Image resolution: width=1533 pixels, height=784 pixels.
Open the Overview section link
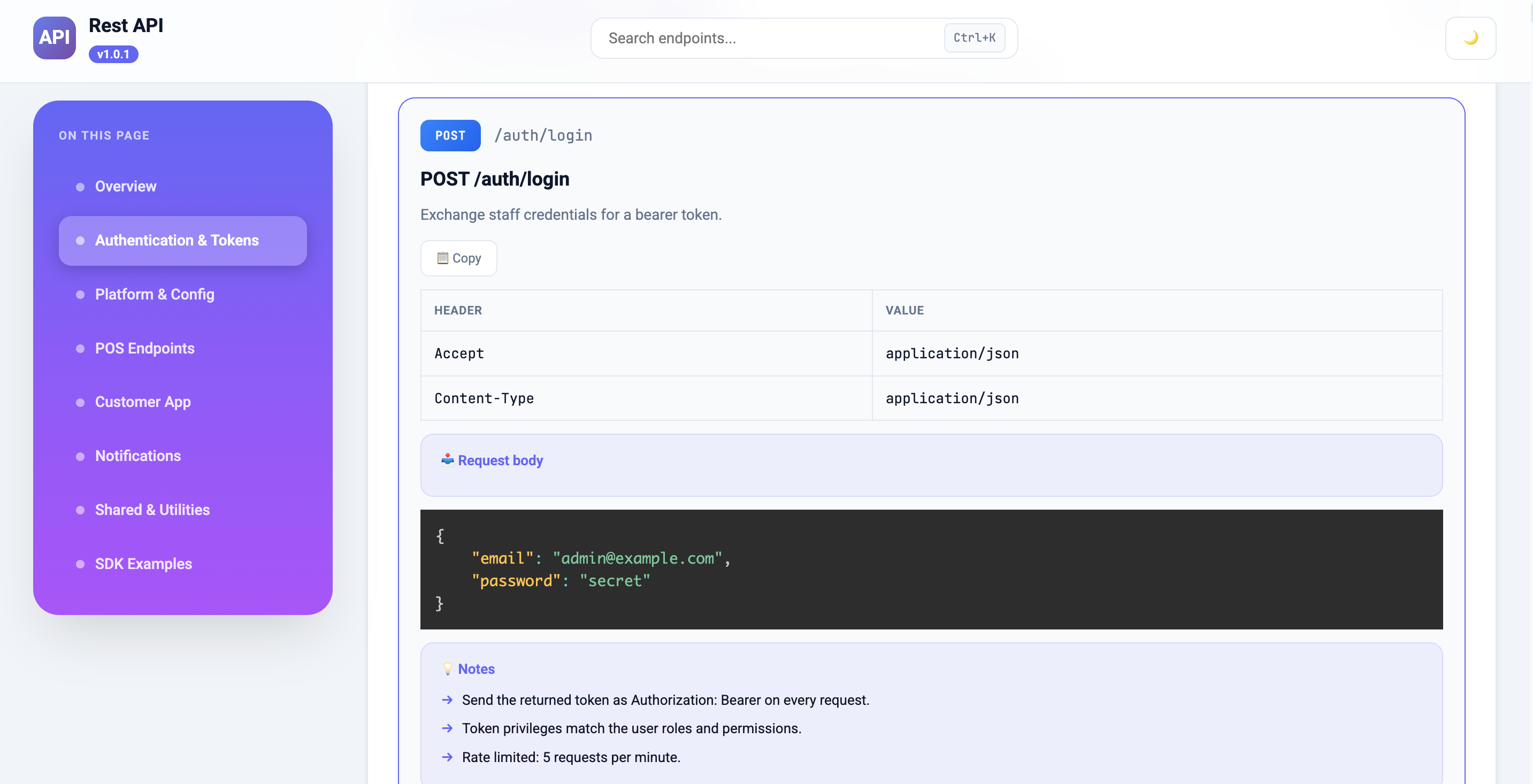point(126,186)
